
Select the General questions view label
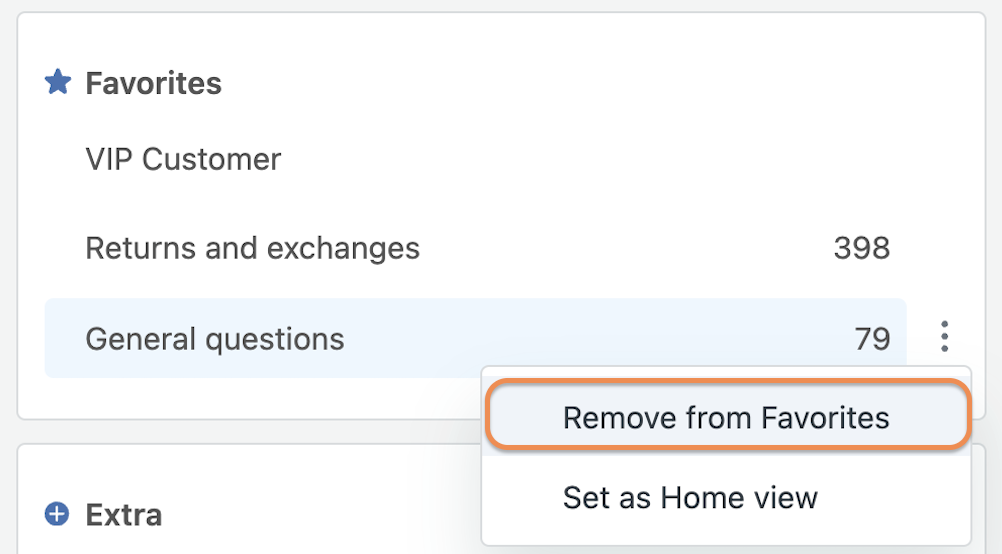215,339
